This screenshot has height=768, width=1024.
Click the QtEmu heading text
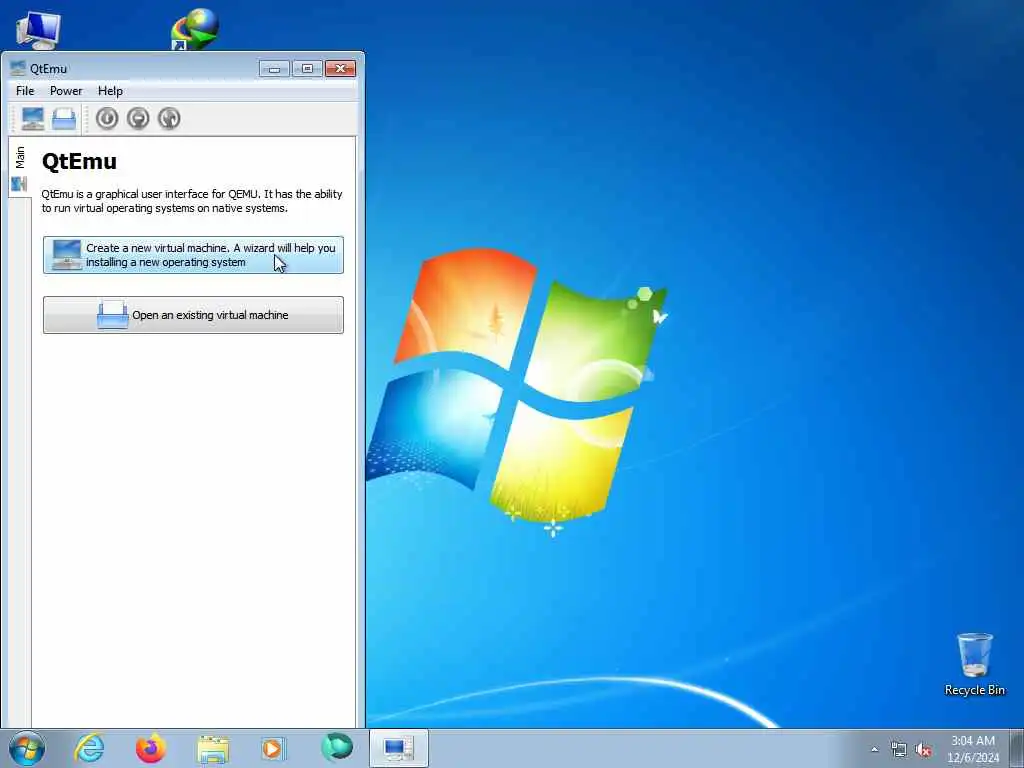pos(79,161)
